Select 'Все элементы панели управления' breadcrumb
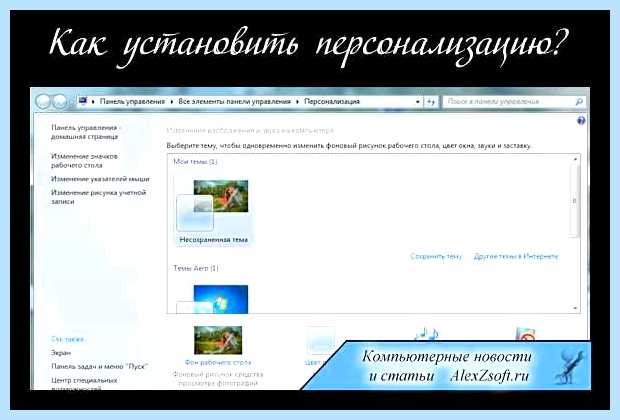Screen dimensions: 620x420 [x=234, y=101]
